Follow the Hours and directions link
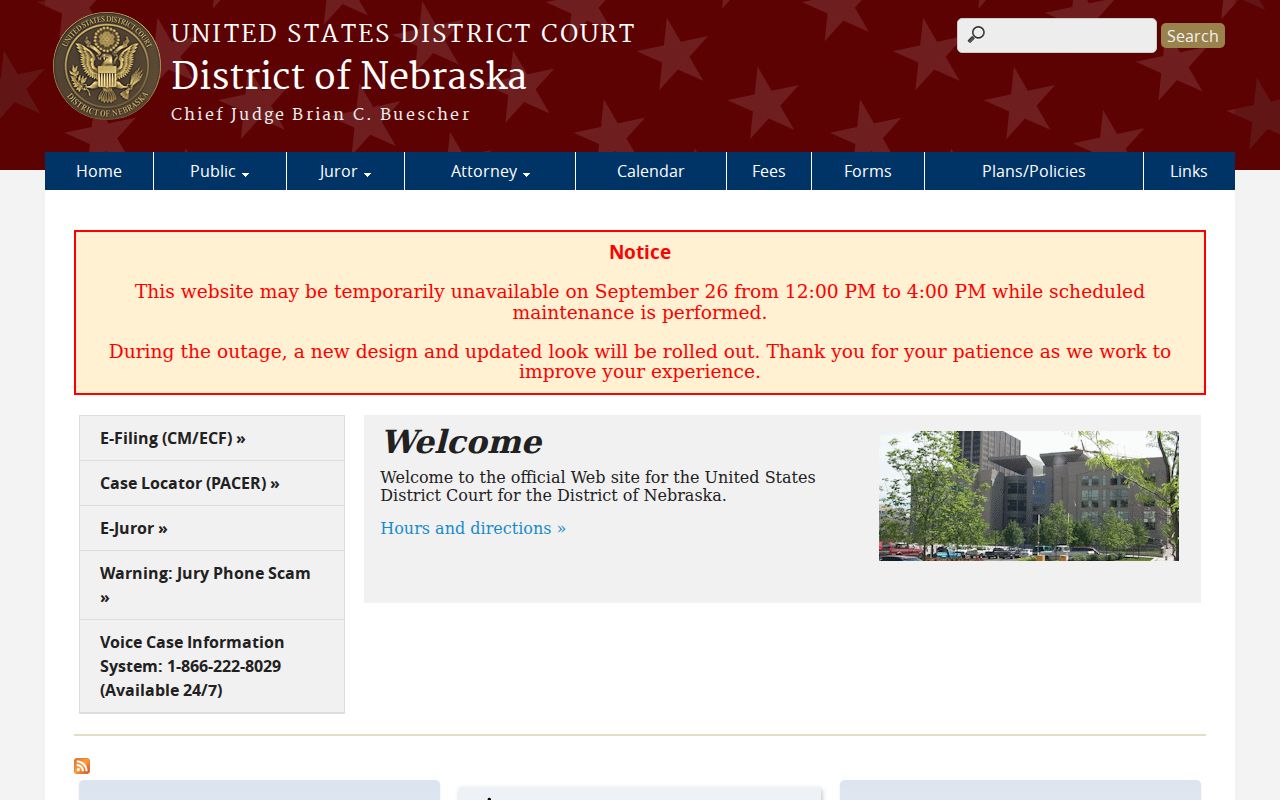The height and width of the screenshot is (800, 1280). 473,528
